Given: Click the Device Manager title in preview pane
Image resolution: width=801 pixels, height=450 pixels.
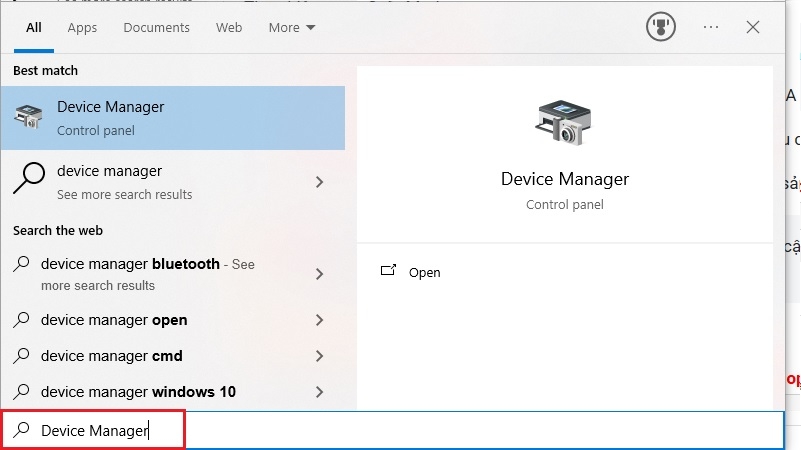Looking at the screenshot, I should click(564, 179).
